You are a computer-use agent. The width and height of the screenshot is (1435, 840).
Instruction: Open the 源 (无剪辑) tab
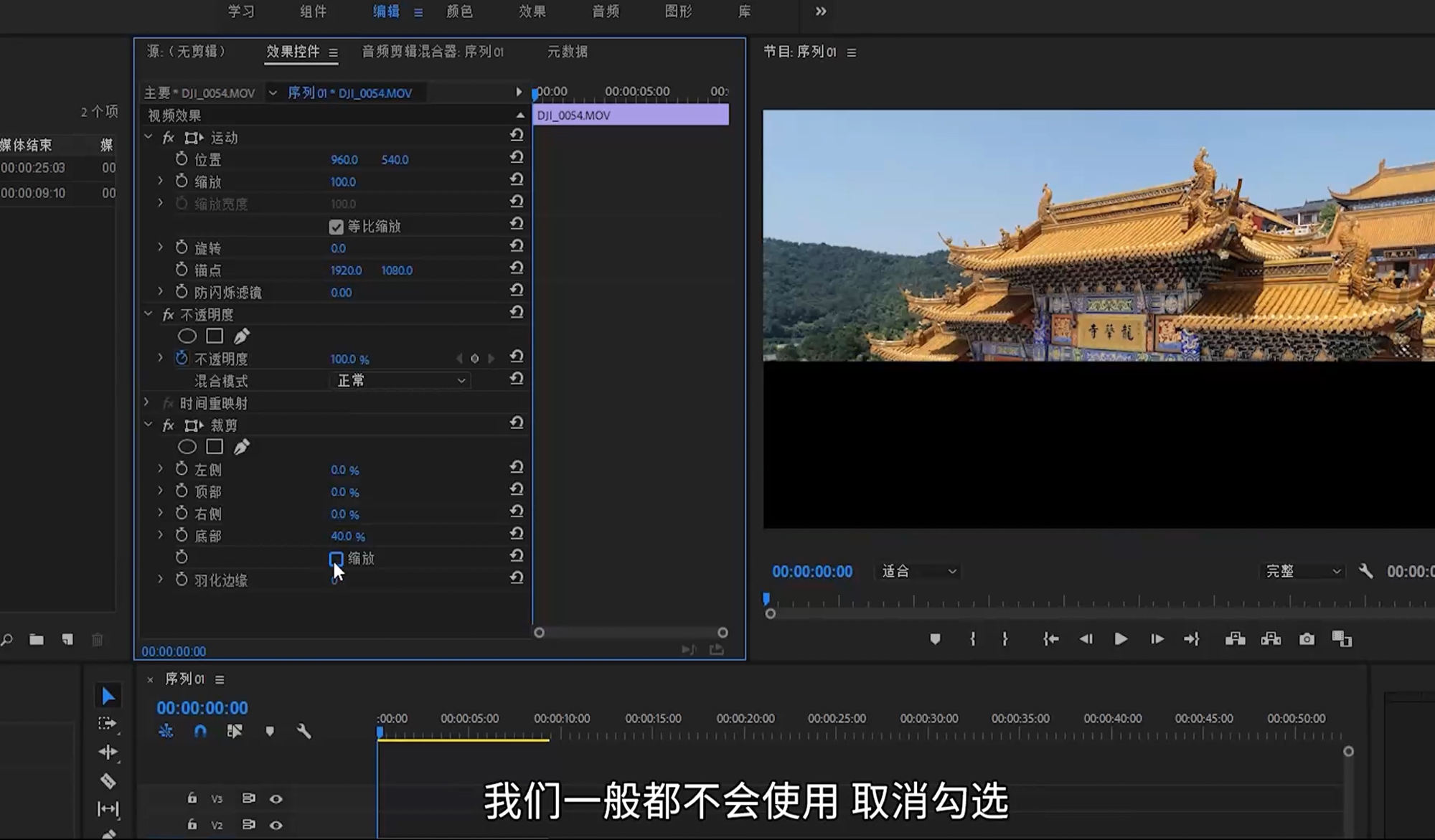coord(187,52)
